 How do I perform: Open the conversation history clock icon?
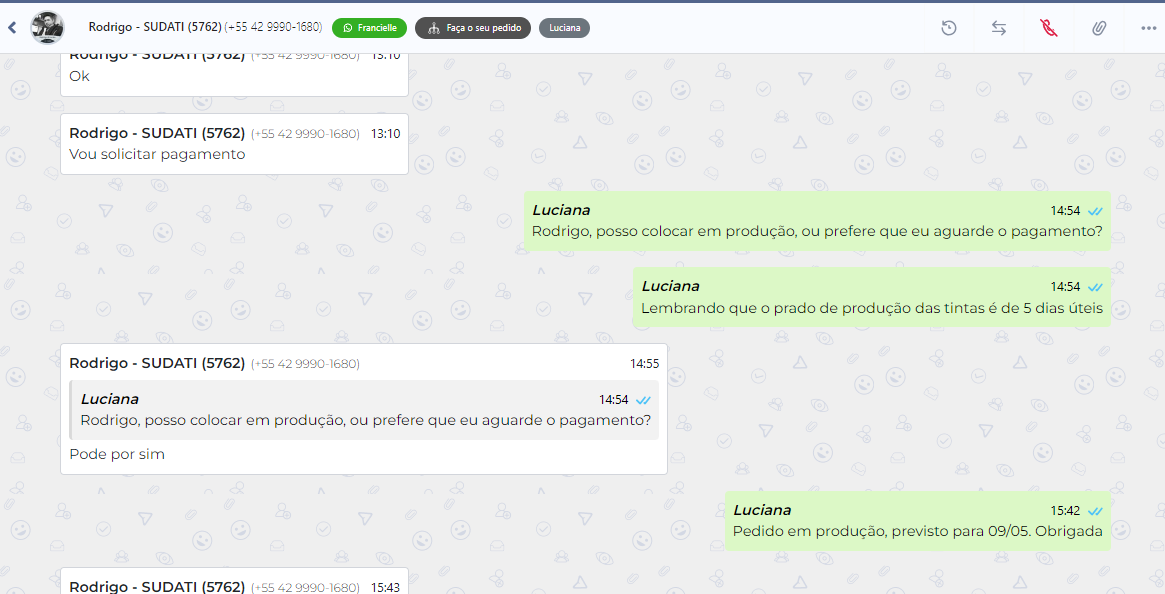949,28
